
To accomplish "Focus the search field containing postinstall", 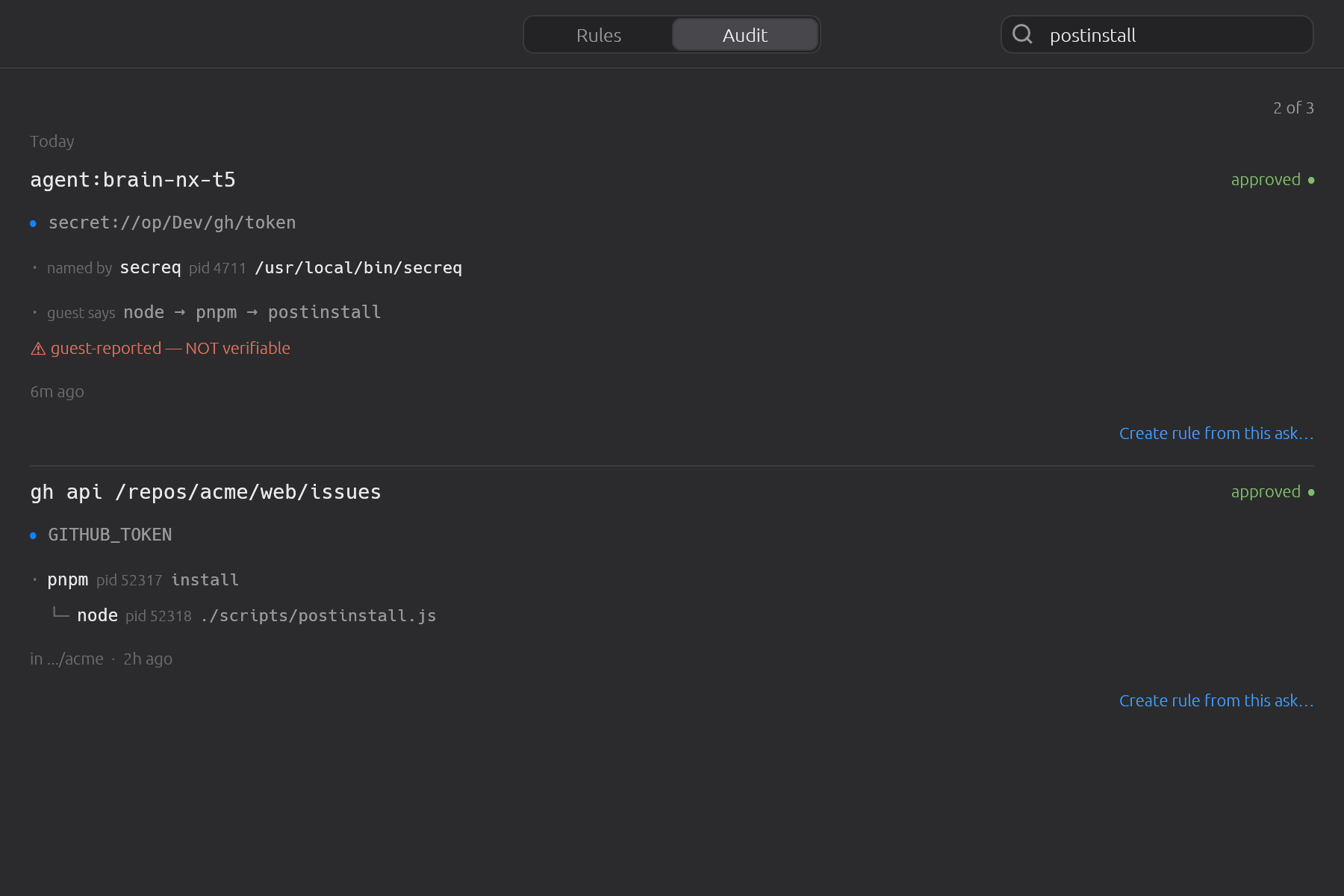I will [x=1157, y=35].
